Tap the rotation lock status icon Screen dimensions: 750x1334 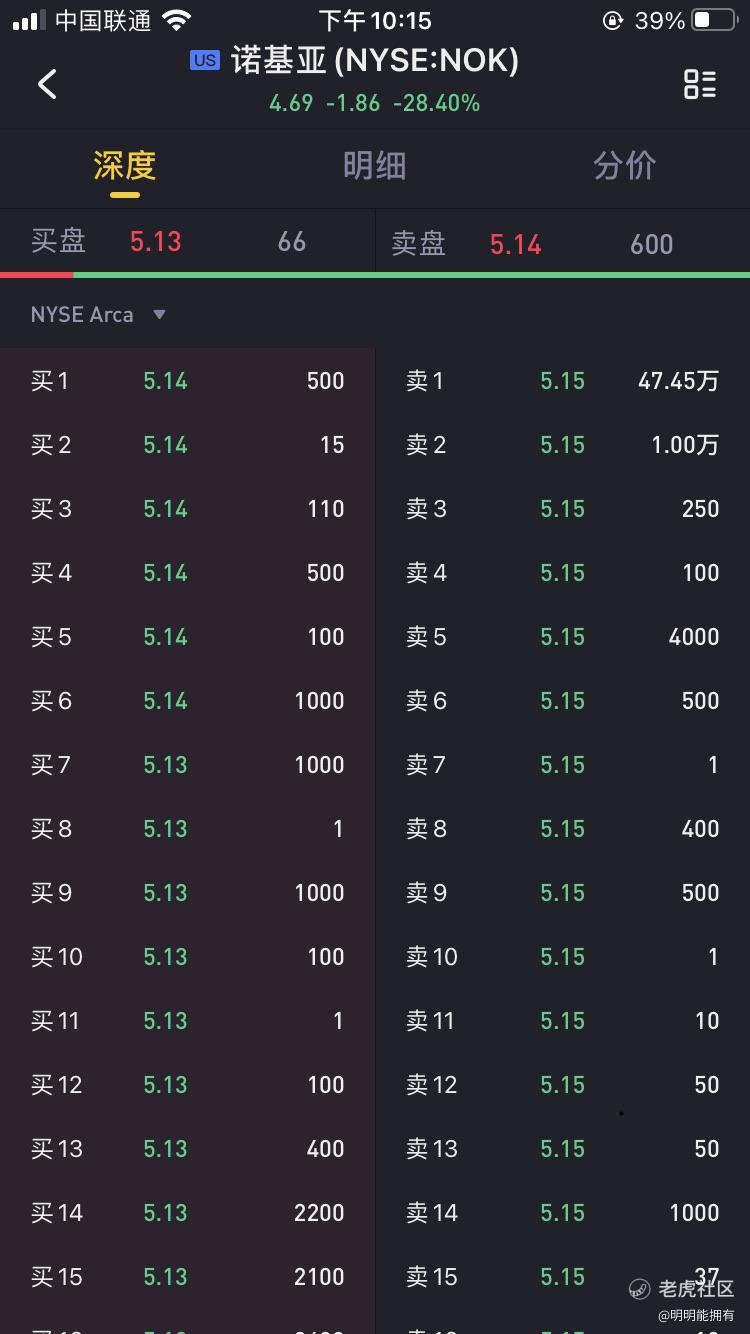point(612,20)
